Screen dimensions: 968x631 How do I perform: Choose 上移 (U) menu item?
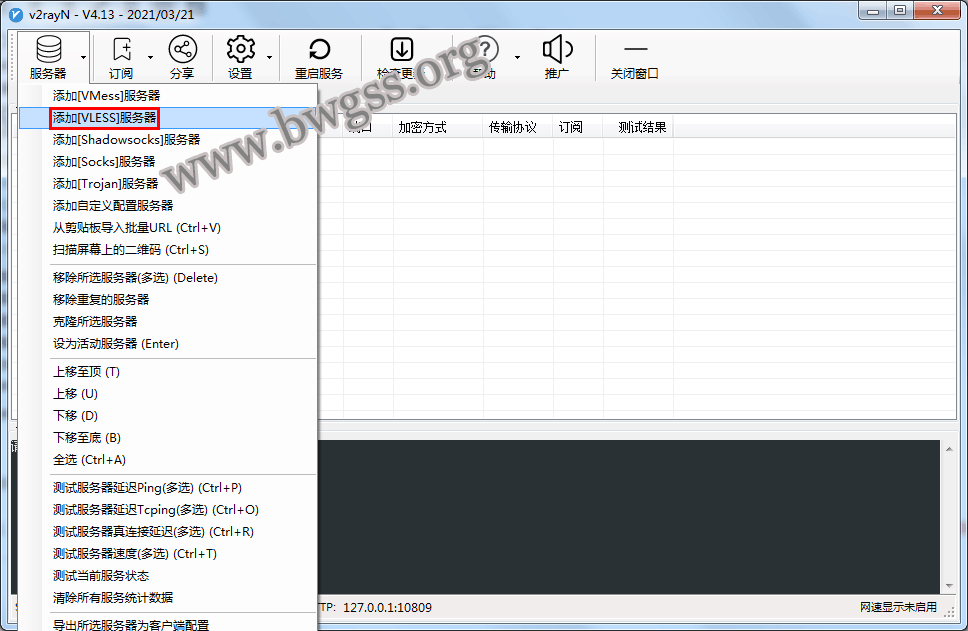pos(168,394)
